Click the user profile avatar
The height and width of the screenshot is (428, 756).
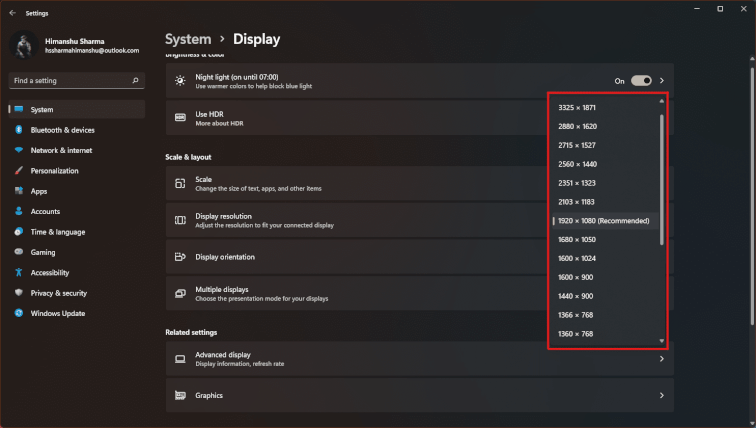(x=24, y=45)
